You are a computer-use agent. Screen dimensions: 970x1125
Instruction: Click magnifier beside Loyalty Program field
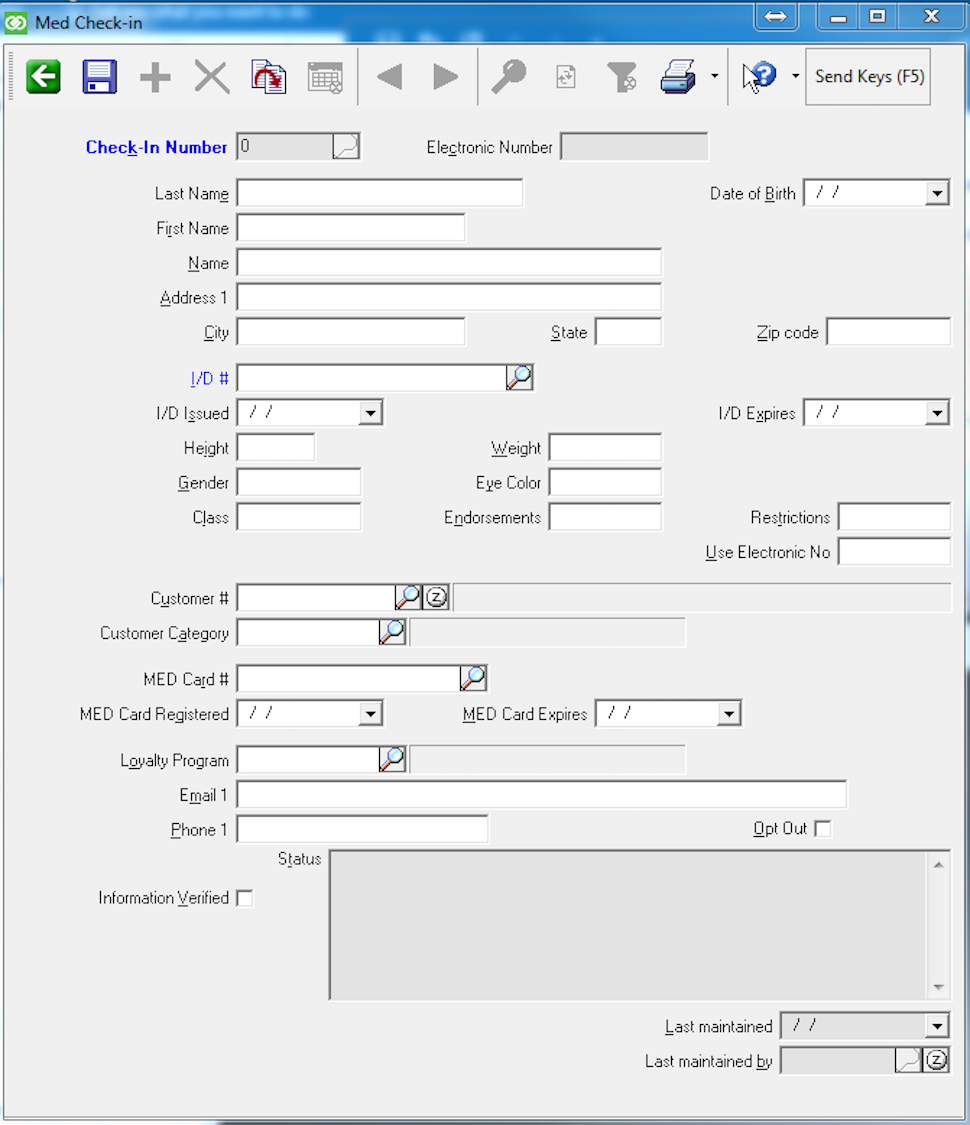coord(392,760)
